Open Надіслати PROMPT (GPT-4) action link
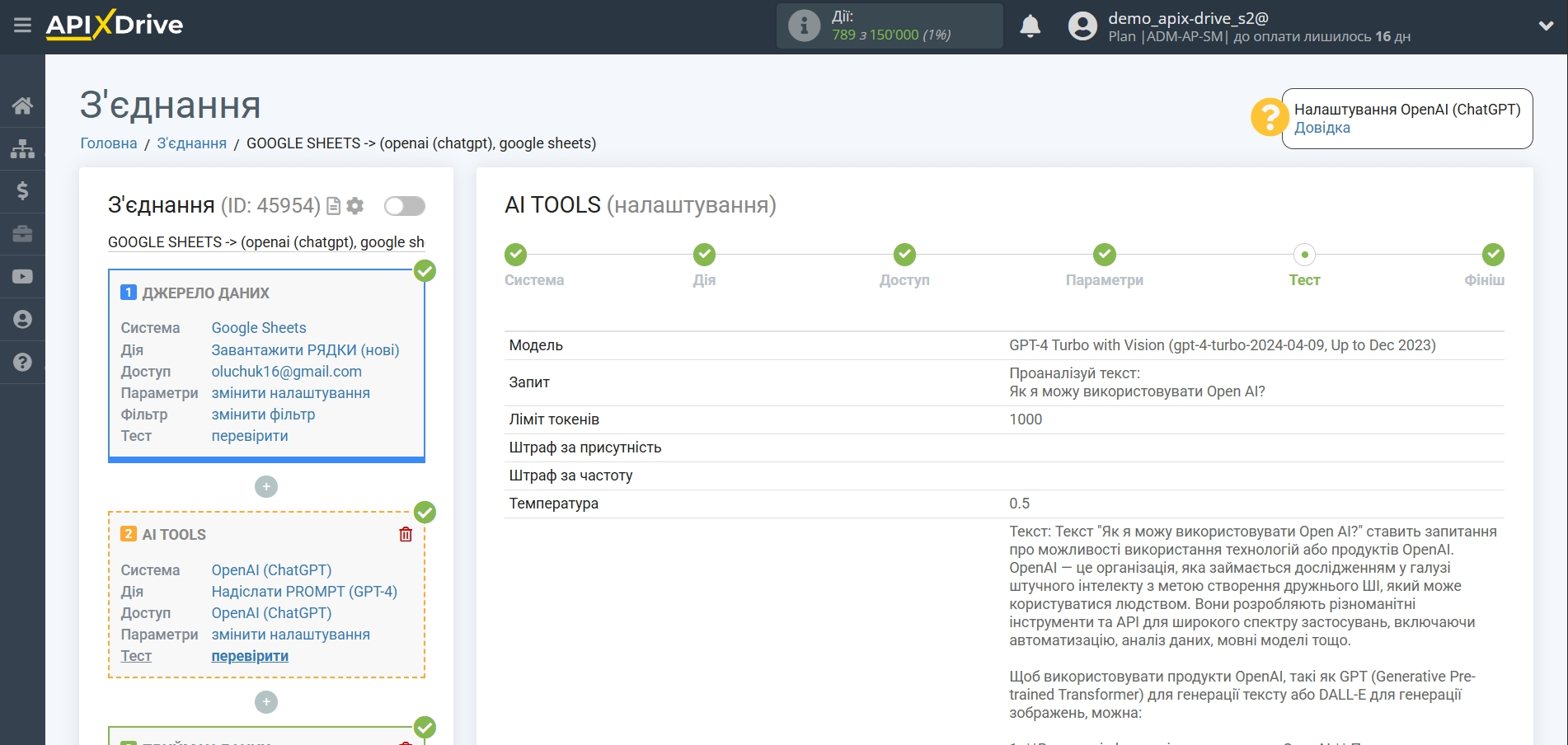The width and height of the screenshot is (1568, 745). coord(304,592)
